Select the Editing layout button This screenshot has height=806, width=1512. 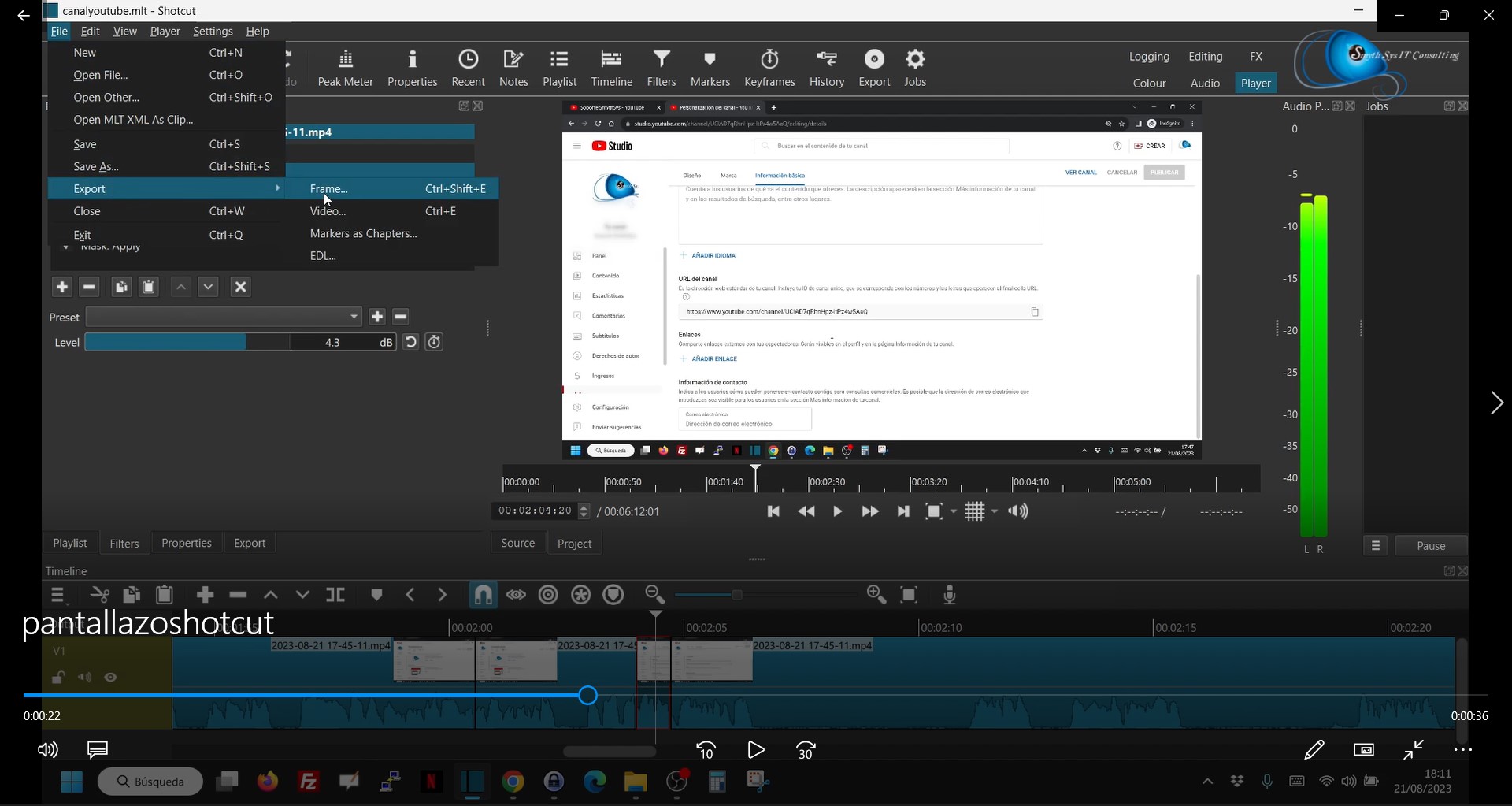tap(1205, 57)
